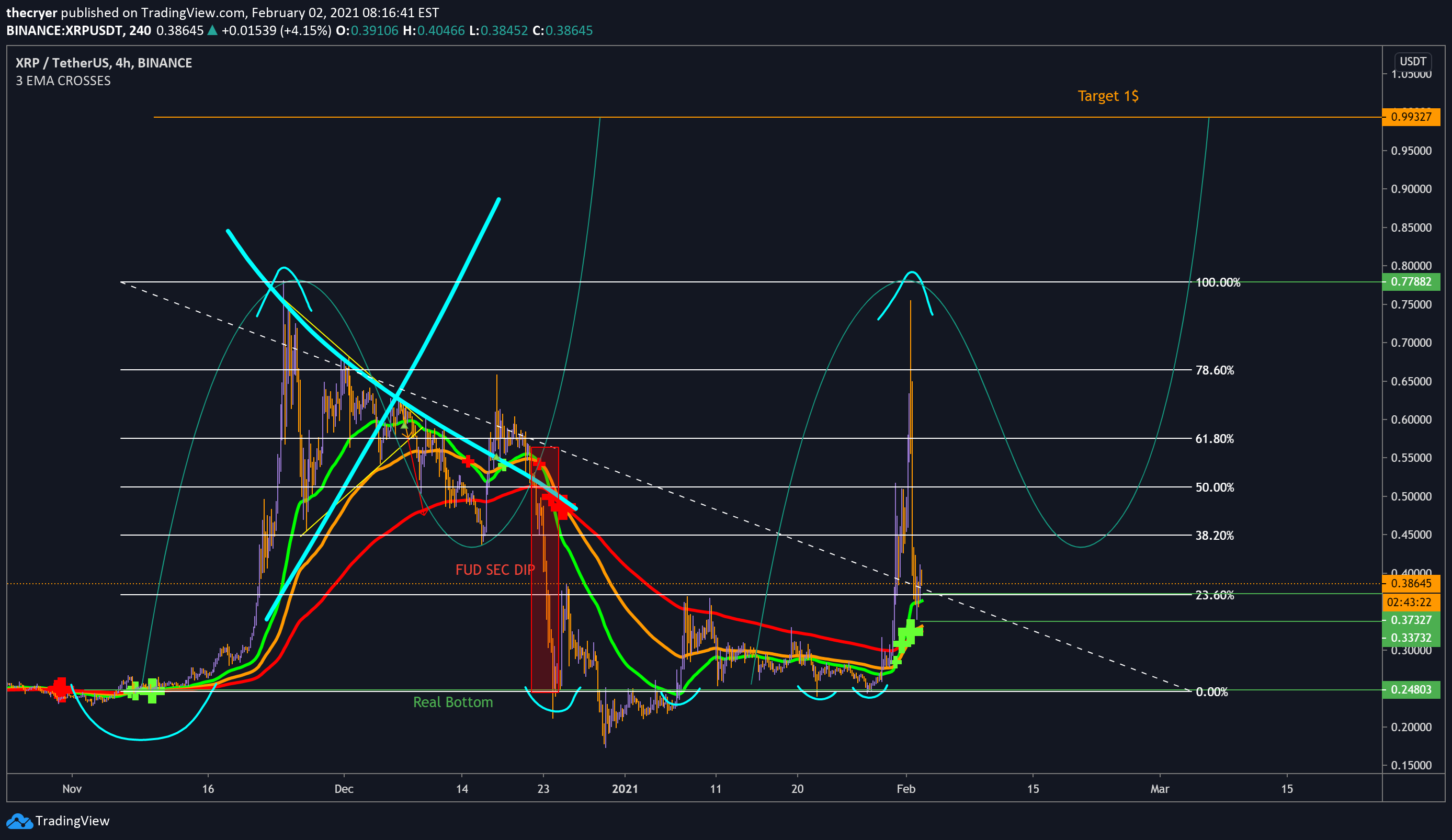
Task: Click the 2021 label on the time axis
Action: [625, 789]
